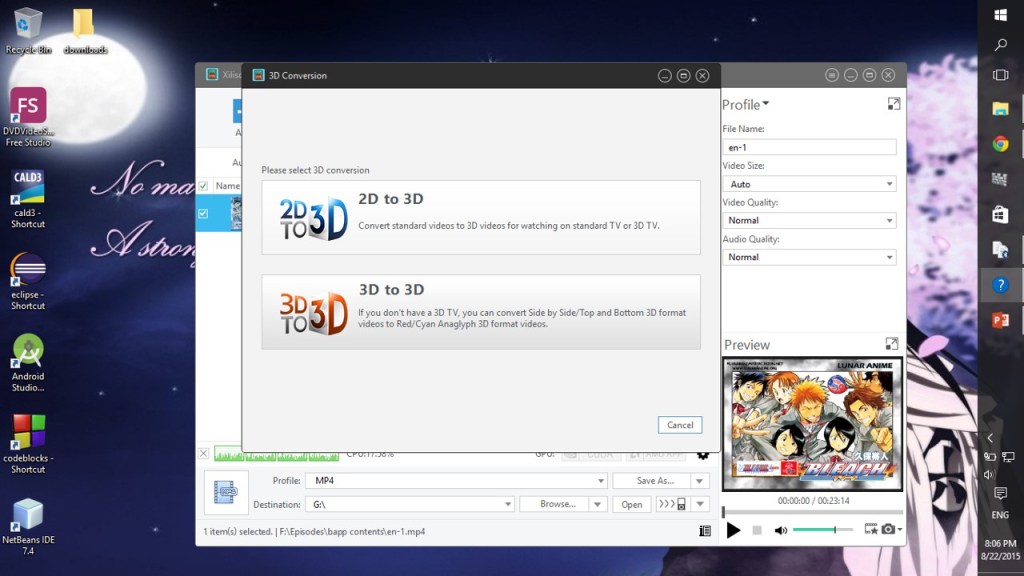Select the 3D to 3D conversion option
The width and height of the screenshot is (1024, 576).
pyautogui.click(x=481, y=312)
